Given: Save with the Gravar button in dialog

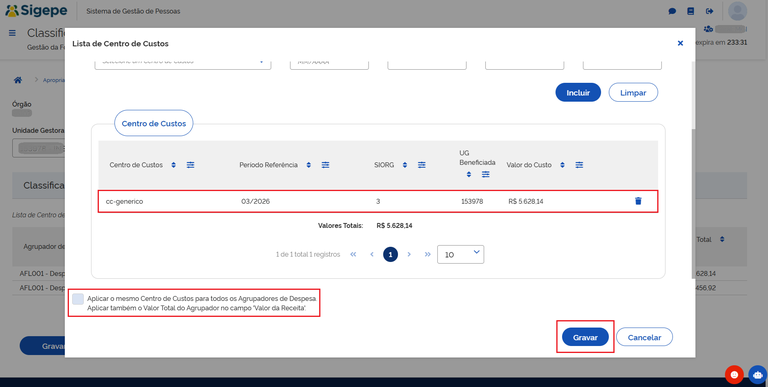Looking at the screenshot, I should [585, 337].
